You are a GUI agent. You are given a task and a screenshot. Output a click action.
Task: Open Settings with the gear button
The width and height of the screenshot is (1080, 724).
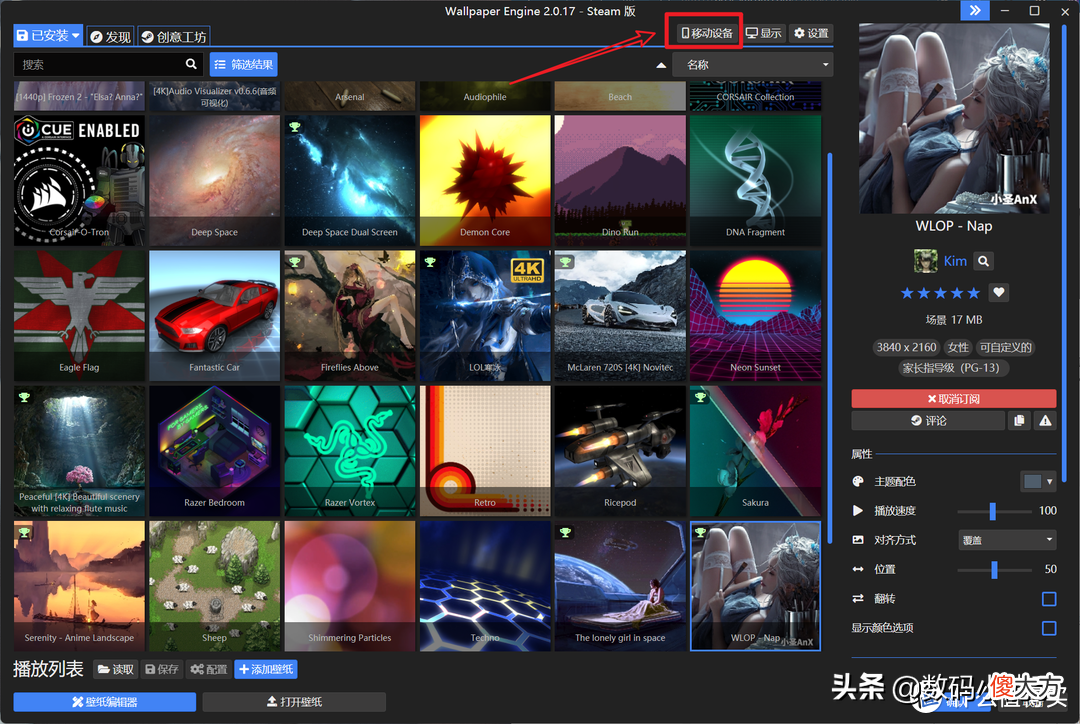click(811, 33)
